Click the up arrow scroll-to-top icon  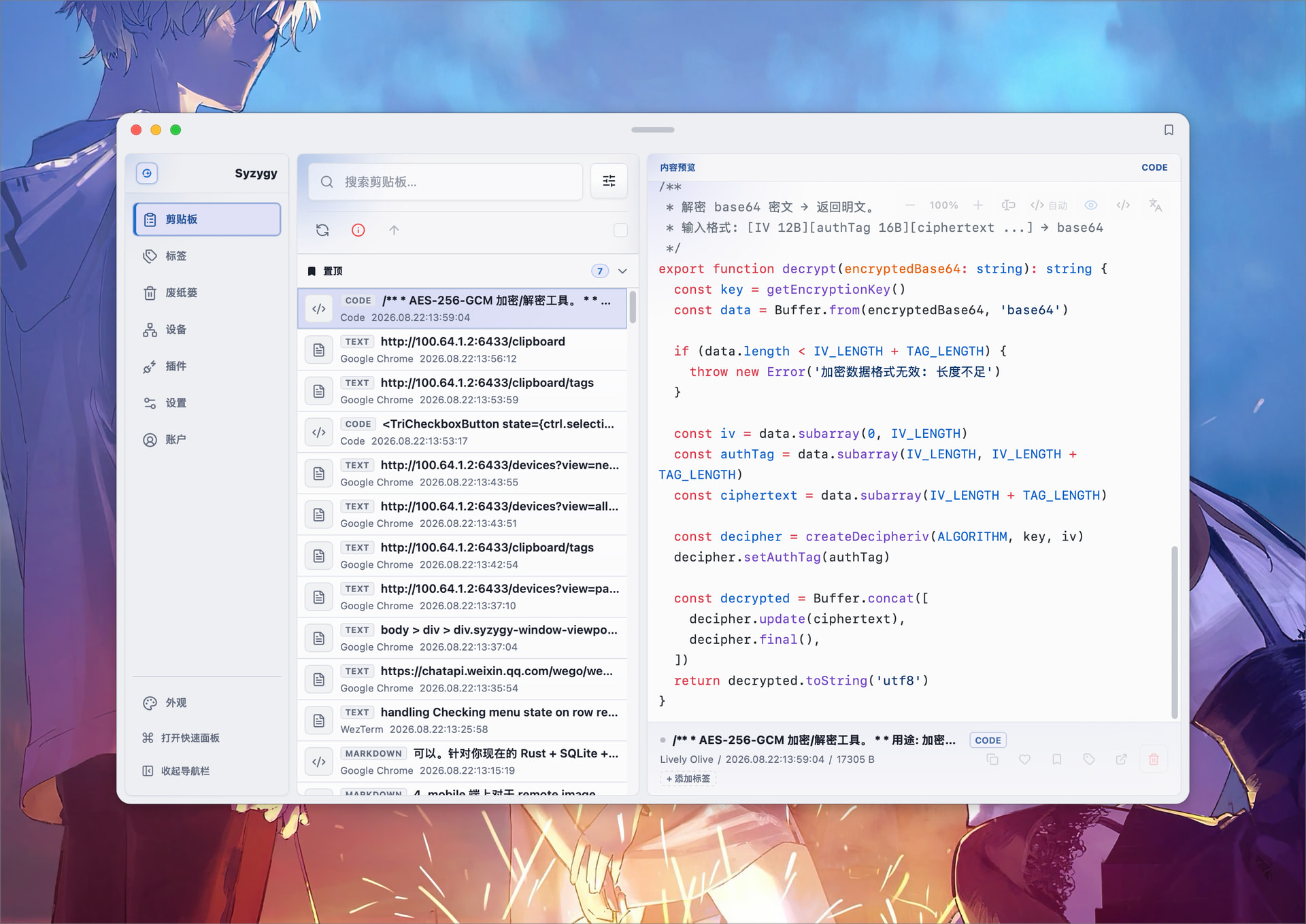pos(394,230)
